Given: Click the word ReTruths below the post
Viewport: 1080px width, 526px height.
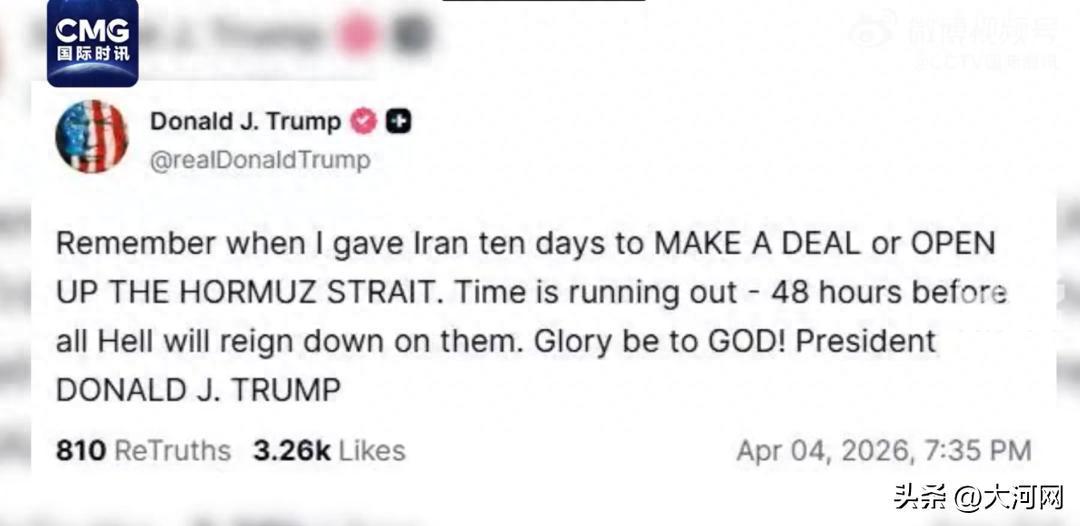Looking at the screenshot, I should tap(172, 450).
